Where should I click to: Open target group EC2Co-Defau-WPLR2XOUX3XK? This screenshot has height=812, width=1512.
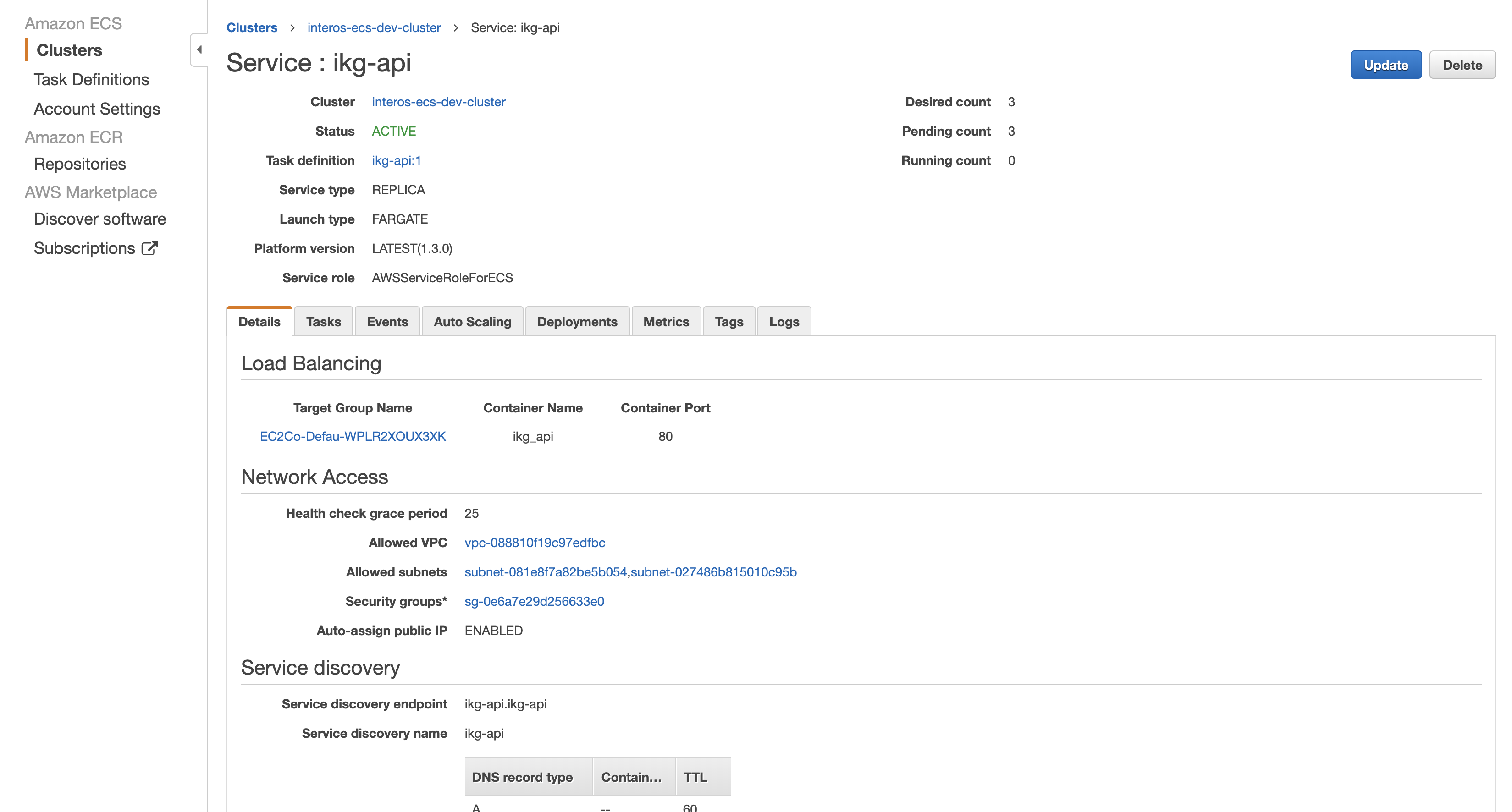(353, 437)
